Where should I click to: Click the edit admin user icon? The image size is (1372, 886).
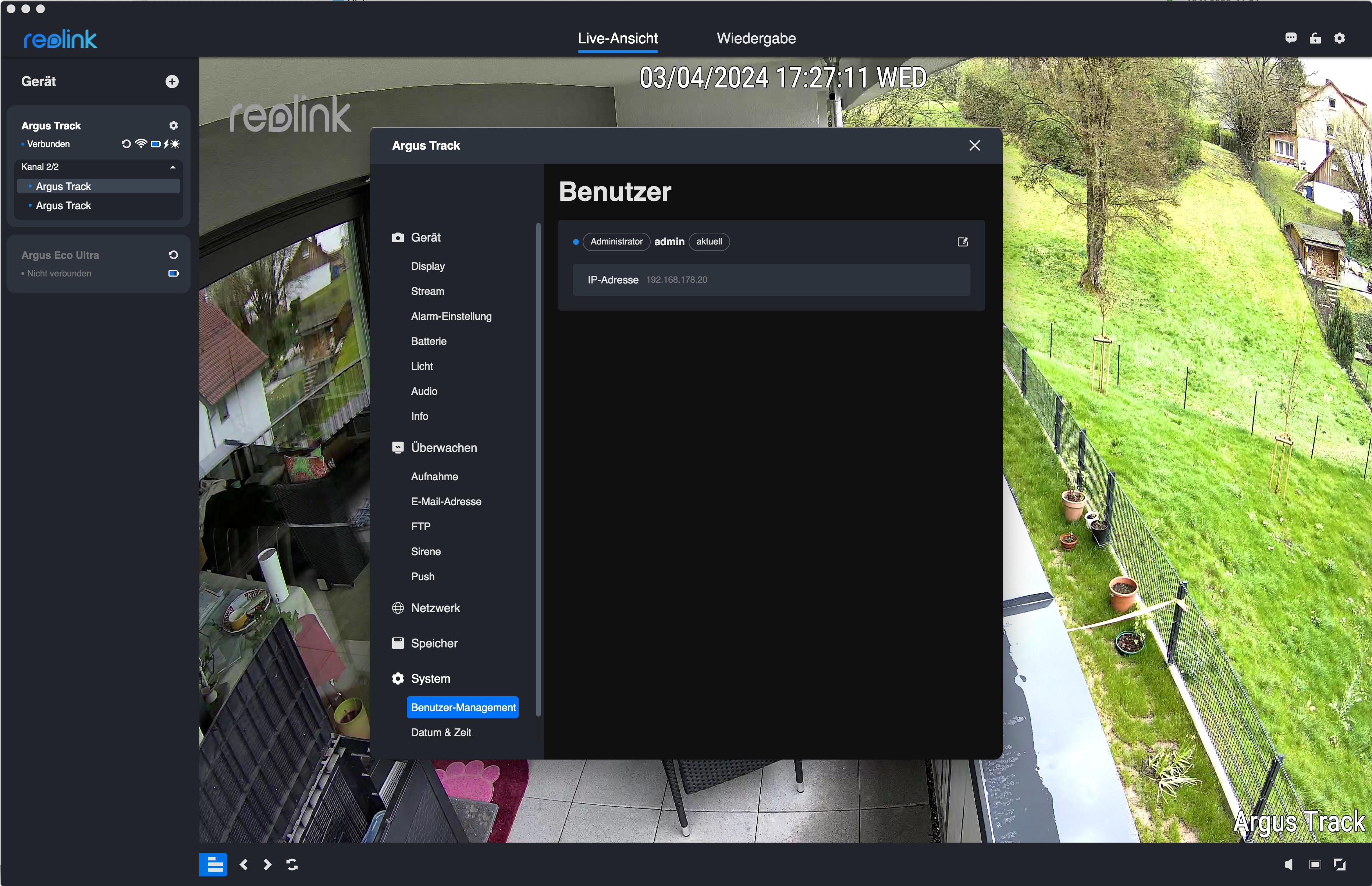962,242
